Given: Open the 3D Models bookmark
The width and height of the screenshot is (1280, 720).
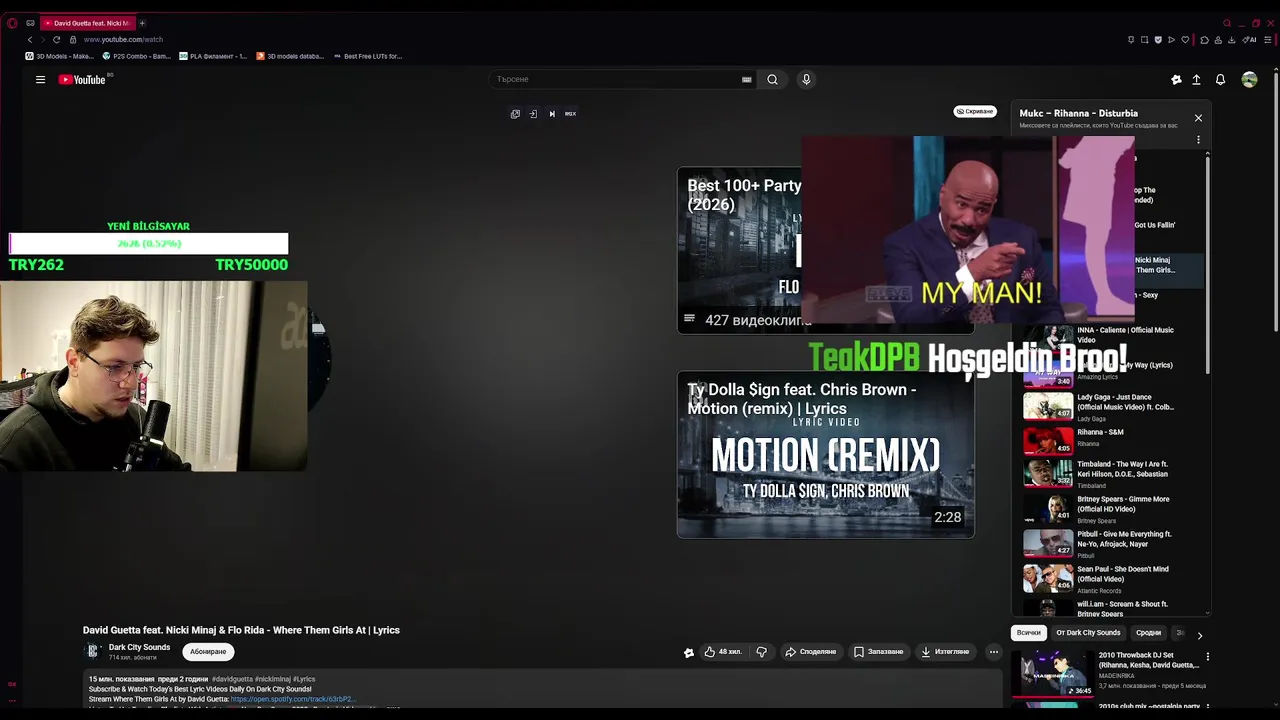Looking at the screenshot, I should tap(58, 56).
